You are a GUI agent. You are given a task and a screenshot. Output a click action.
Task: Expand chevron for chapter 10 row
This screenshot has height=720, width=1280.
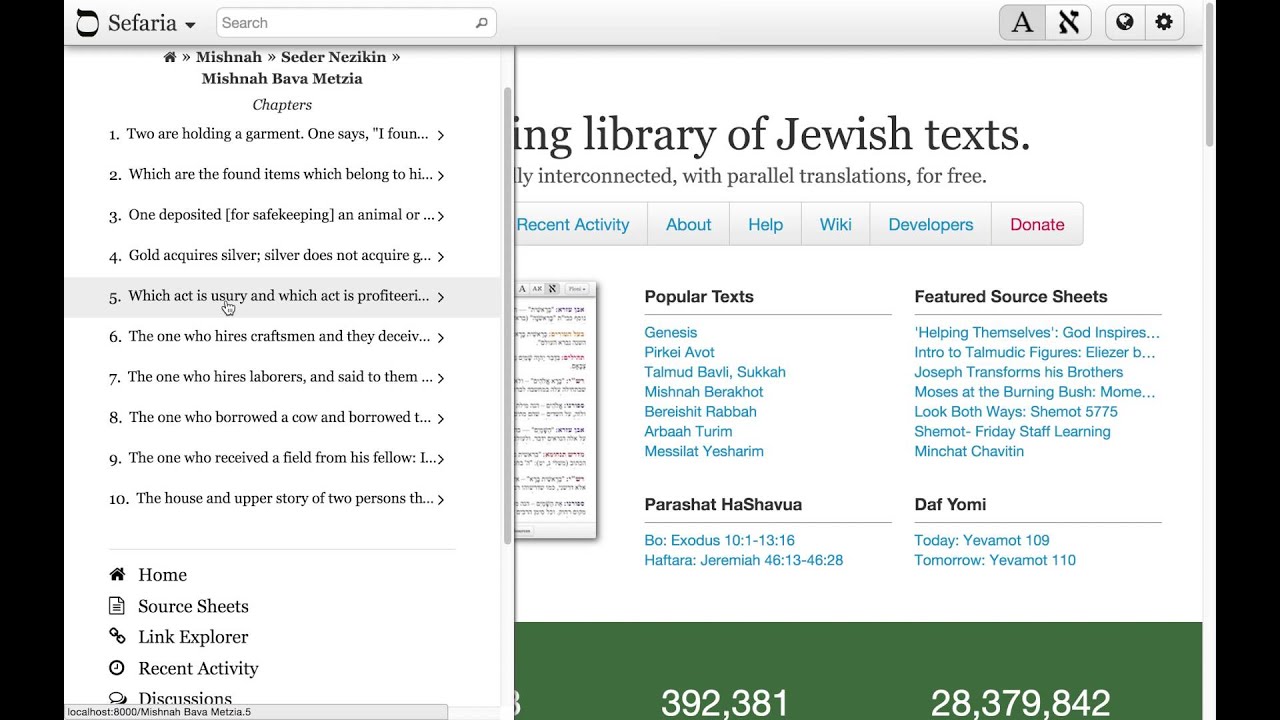click(440, 499)
